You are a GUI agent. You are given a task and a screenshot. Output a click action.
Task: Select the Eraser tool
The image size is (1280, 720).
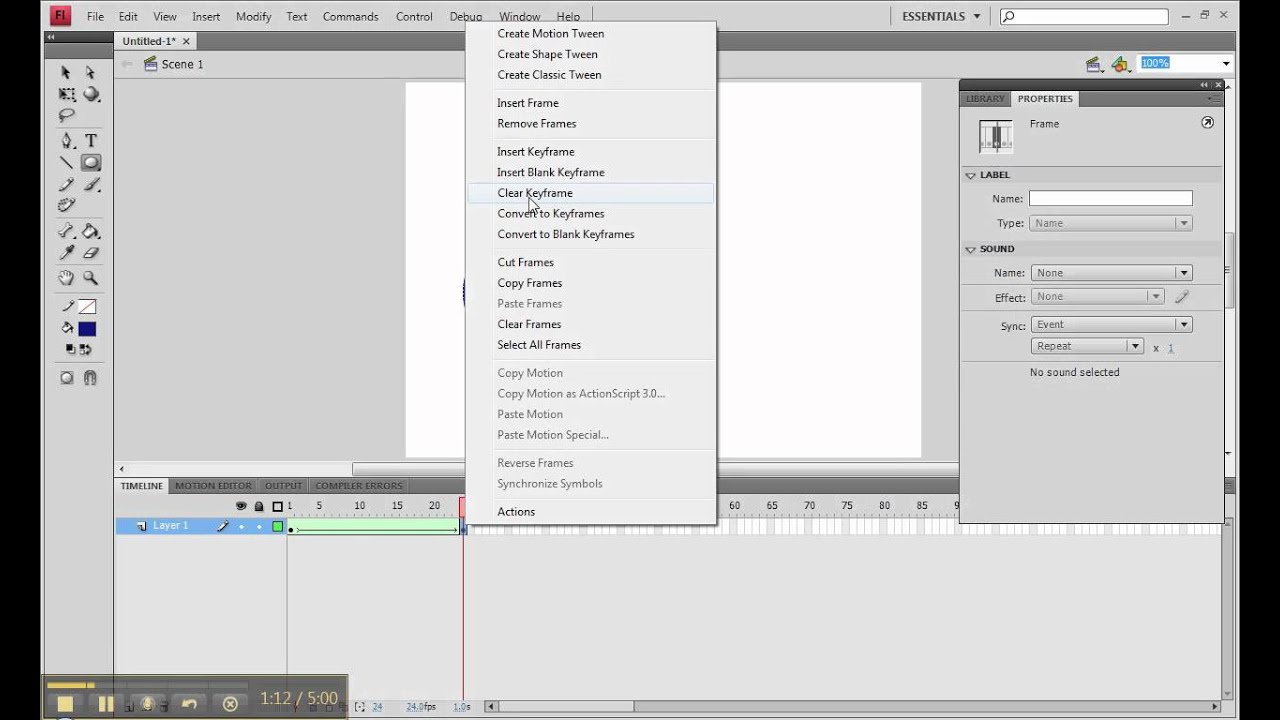[91, 253]
